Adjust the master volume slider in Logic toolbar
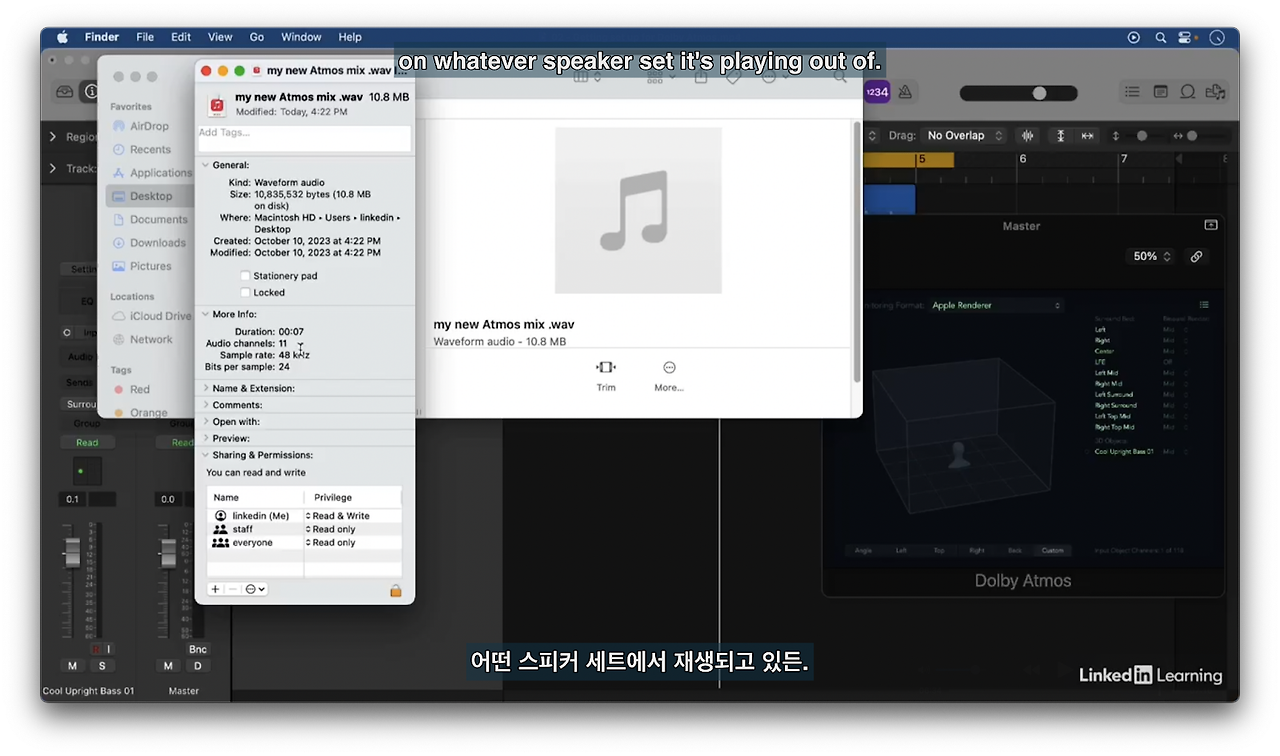This screenshot has height=756, width=1280. (x=1019, y=93)
